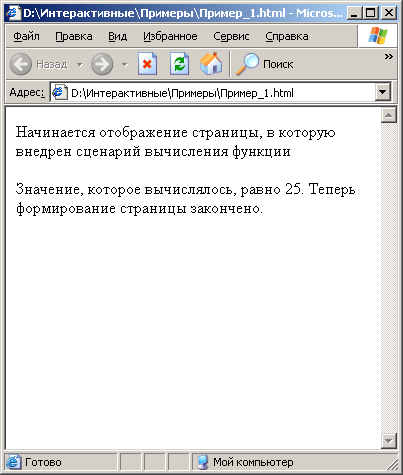Go to the home page via house icon
This screenshot has height=475, width=403.
[211, 64]
